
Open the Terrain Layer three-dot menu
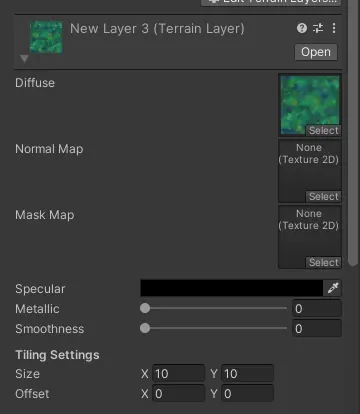click(334, 28)
